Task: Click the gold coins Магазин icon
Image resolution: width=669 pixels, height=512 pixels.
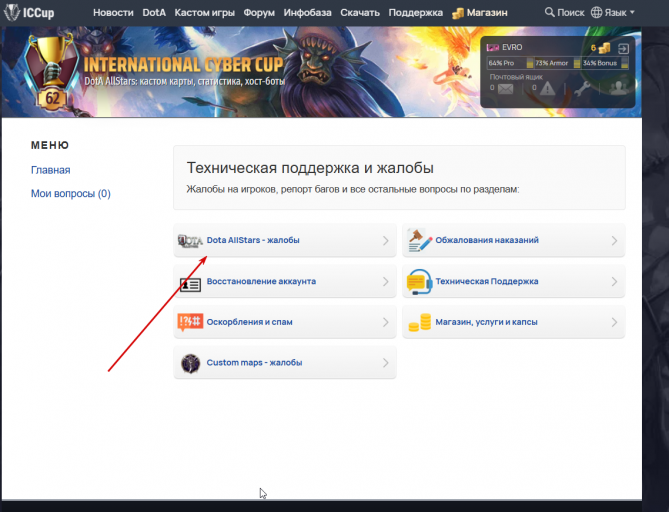Action: click(458, 13)
